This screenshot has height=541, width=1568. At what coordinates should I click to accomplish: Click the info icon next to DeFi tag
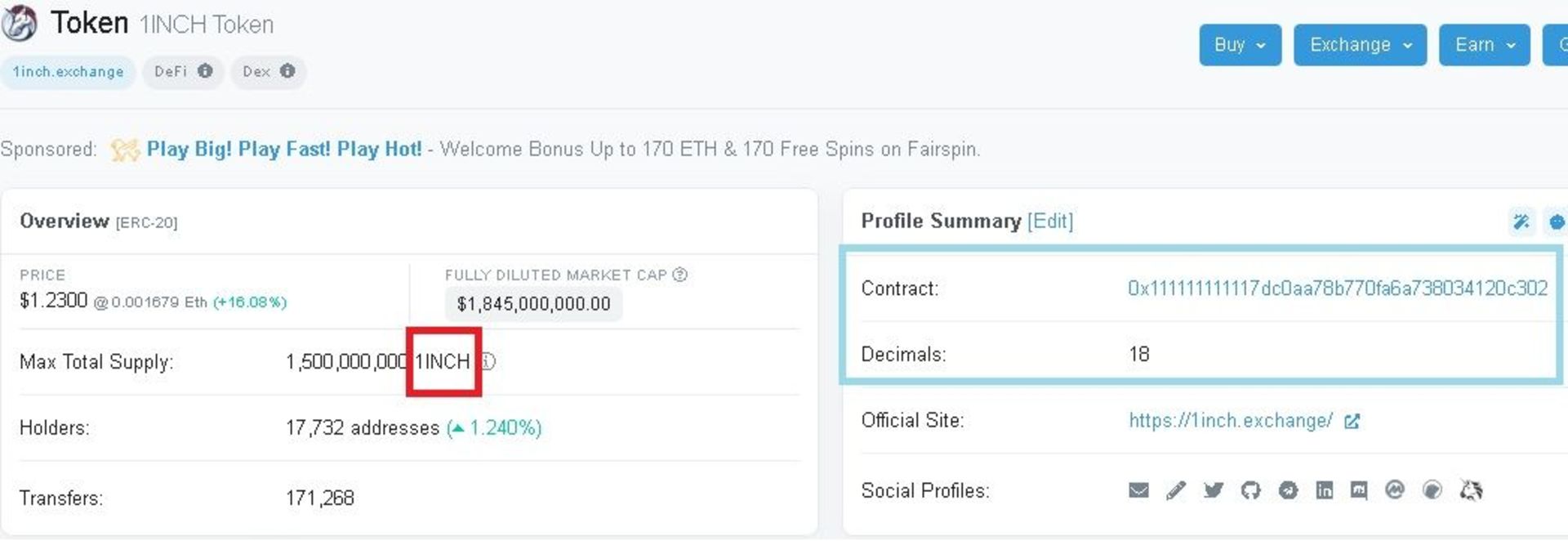(x=205, y=71)
